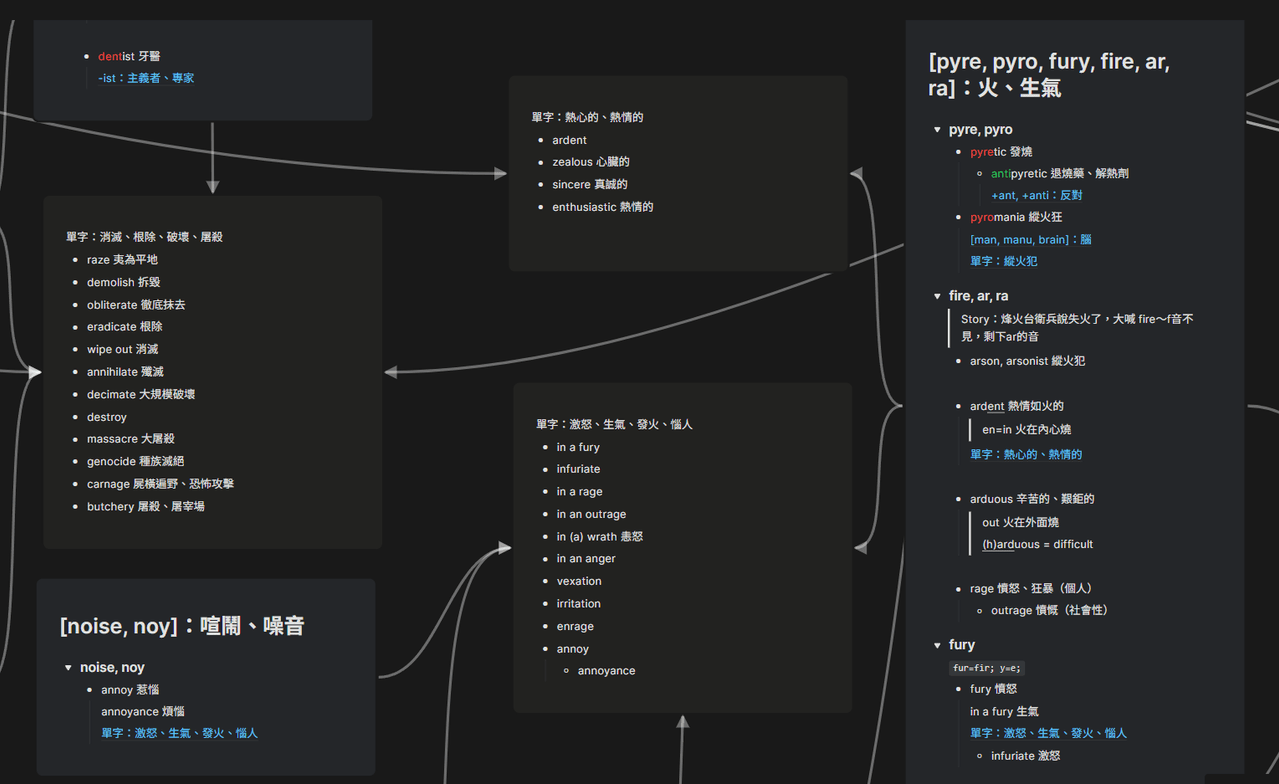Viewport: 1279px width, 784px height.
Task: Collapse the "fury" heading triangle
Action: pyautogui.click(x=937, y=645)
